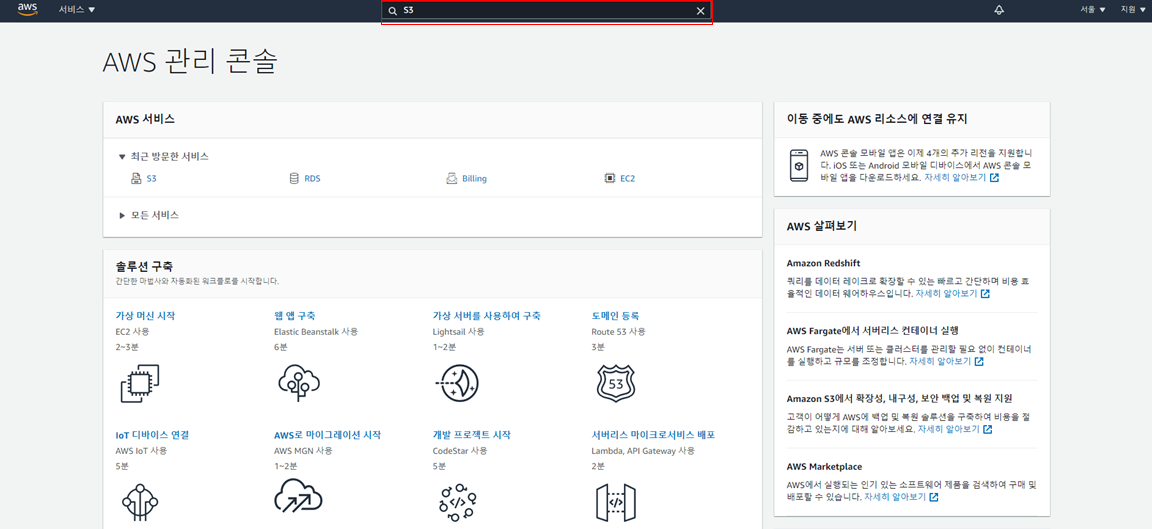
Task: Click the mobile app phone icon
Action: (798, 165)
